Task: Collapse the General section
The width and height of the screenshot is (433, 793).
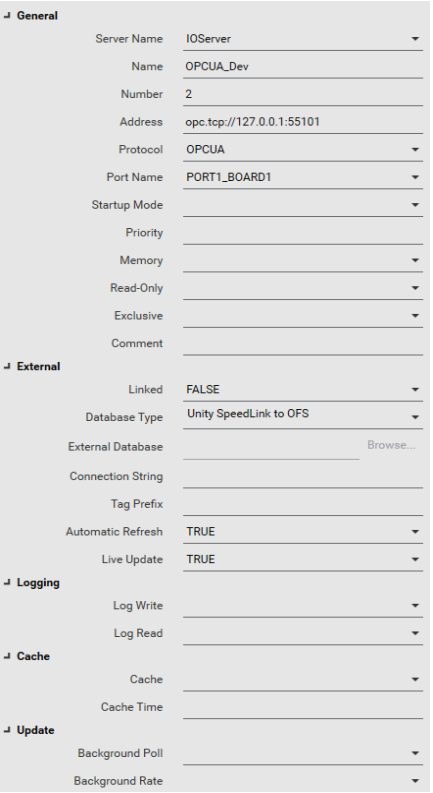Action: coord(7,16)
